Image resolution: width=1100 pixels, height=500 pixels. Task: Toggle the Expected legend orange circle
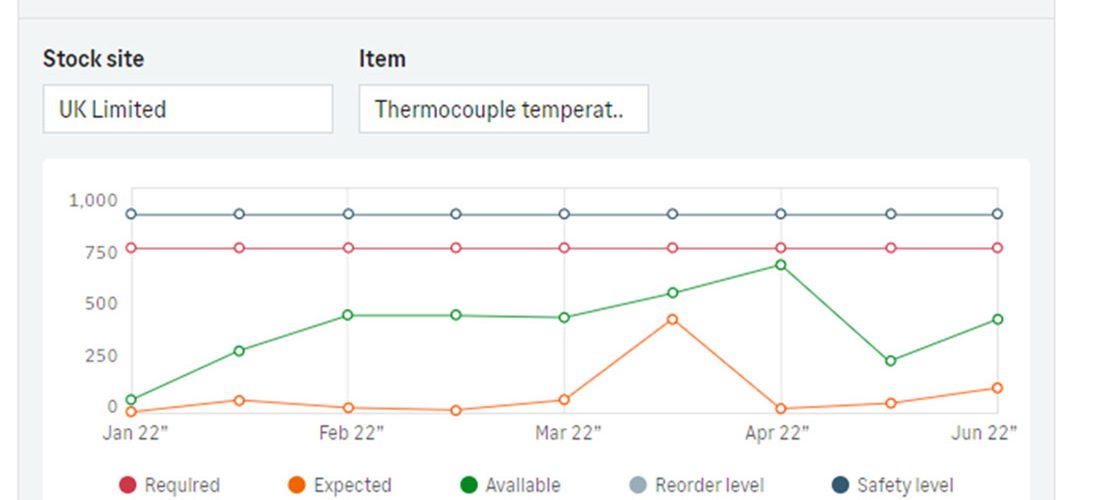297,485
